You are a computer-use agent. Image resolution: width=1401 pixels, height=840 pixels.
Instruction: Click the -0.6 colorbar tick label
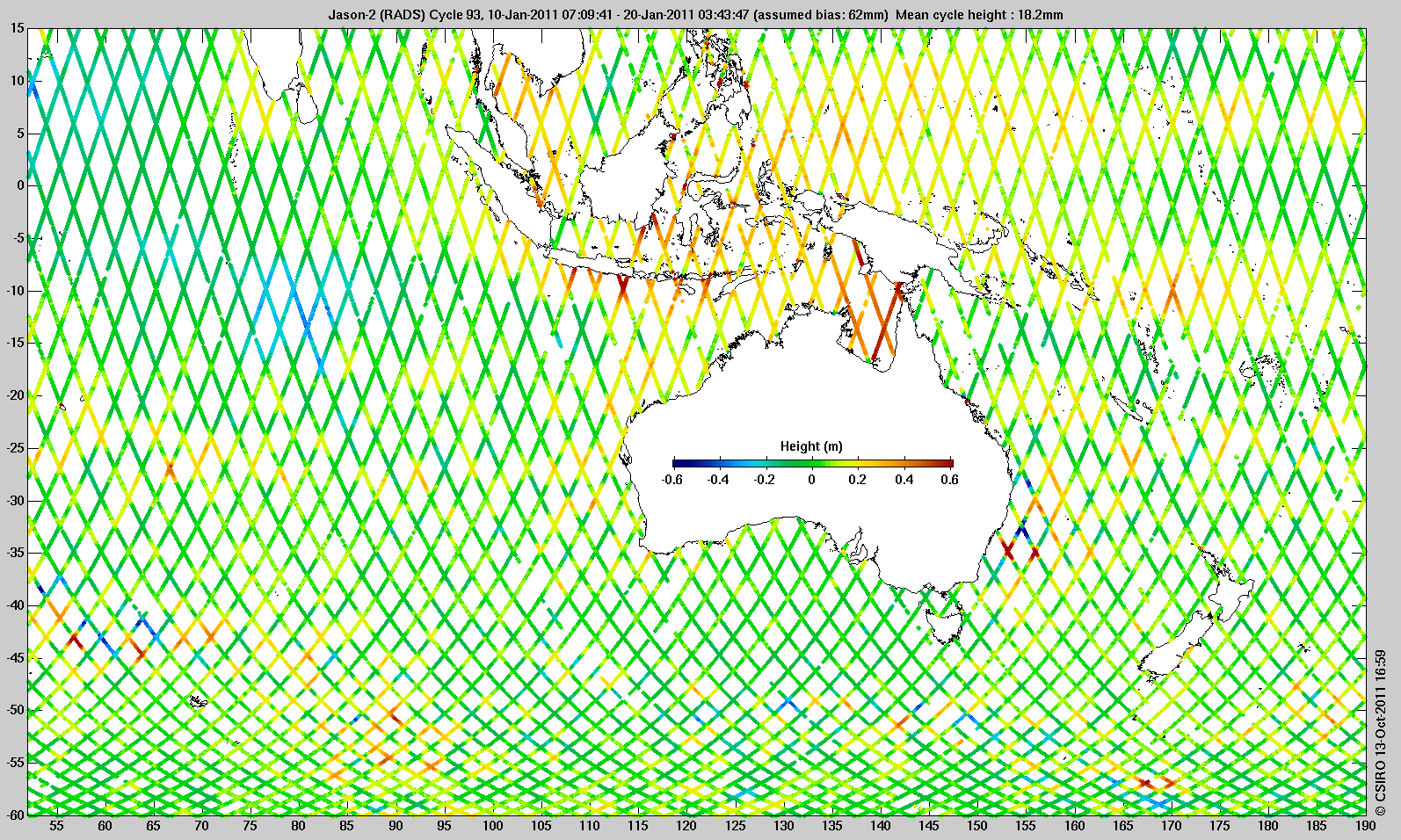[x=671, y=480]
